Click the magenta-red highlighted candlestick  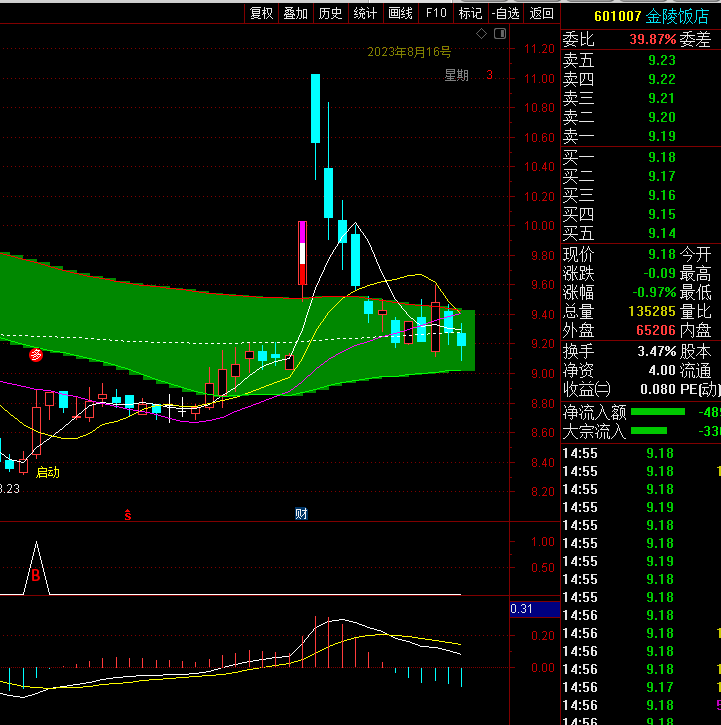coord(302,253)
